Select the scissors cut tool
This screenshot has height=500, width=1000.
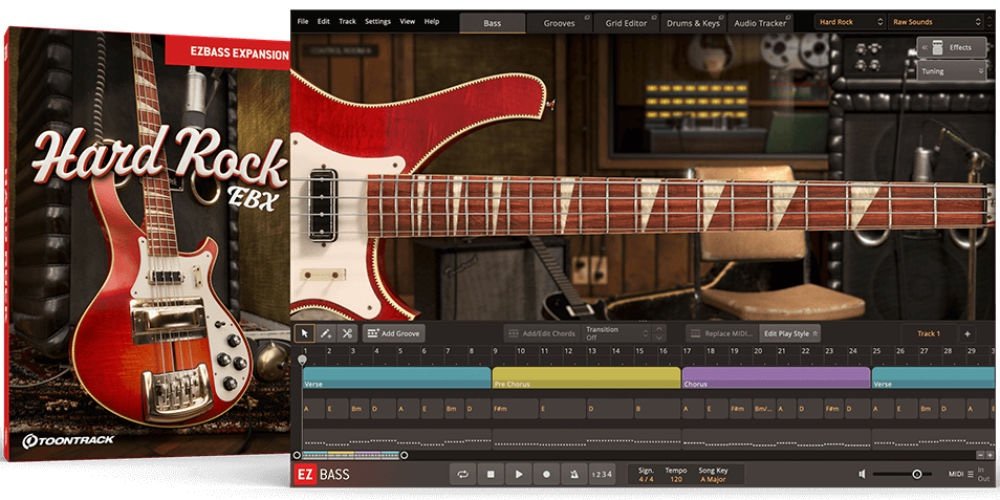click(x=347, y=333)
